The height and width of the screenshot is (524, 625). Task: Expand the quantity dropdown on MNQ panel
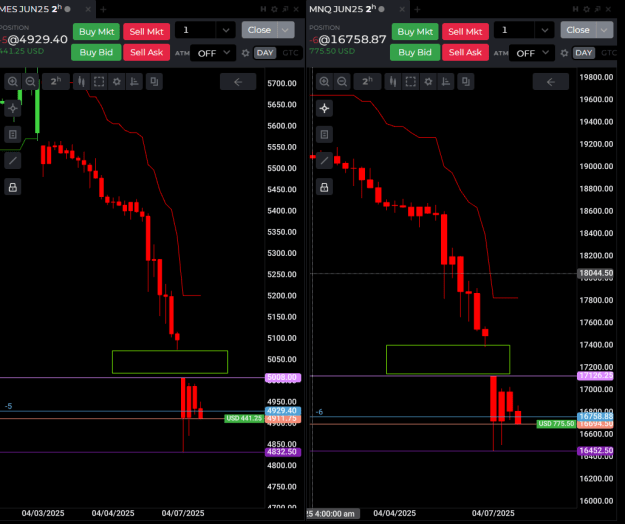click(544, 30)
